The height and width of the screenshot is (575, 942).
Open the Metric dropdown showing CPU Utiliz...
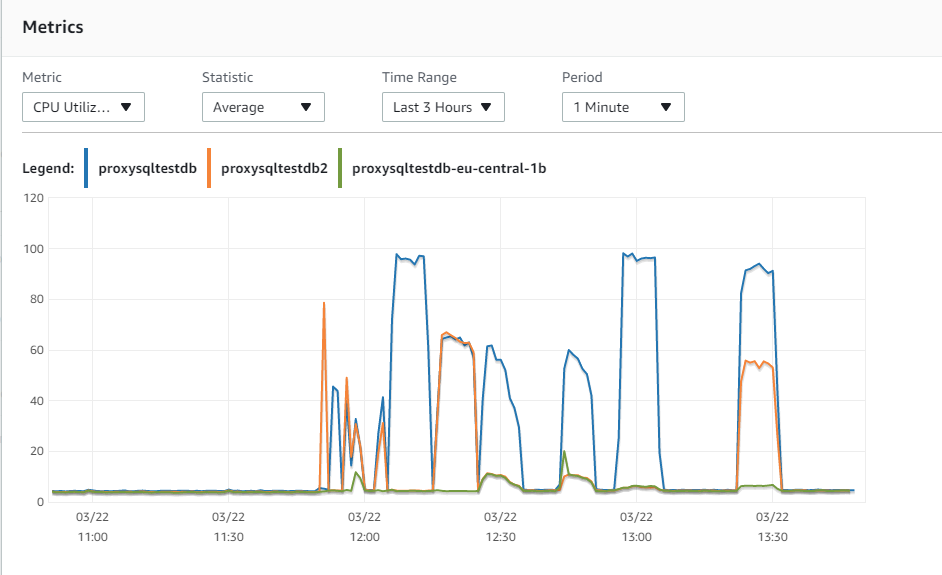[83, 107]
